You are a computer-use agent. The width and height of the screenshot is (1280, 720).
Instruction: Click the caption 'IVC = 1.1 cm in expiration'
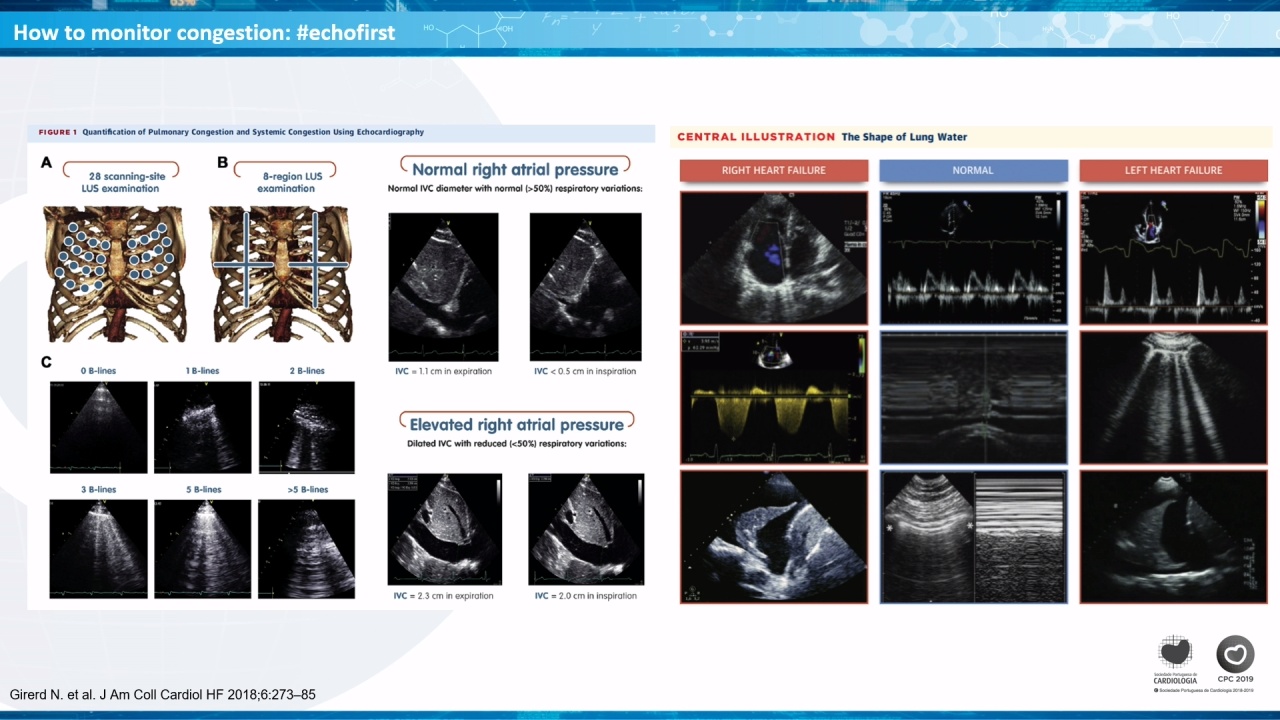443,371
